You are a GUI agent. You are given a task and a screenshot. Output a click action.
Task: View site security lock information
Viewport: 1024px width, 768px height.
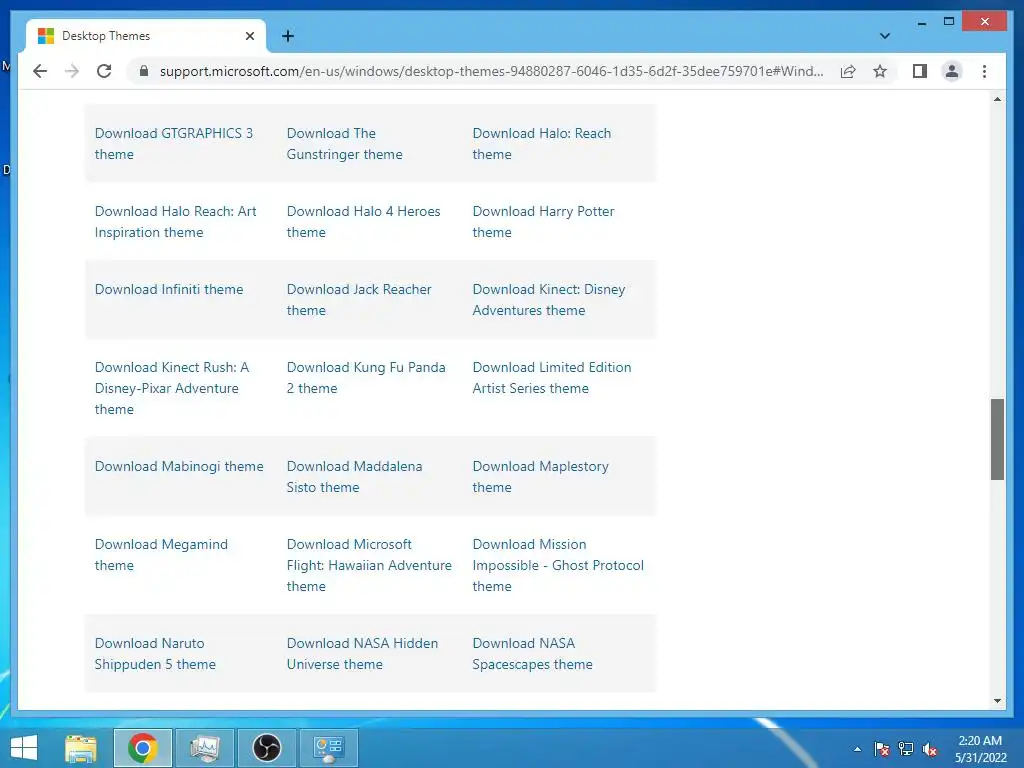point(144,71)
